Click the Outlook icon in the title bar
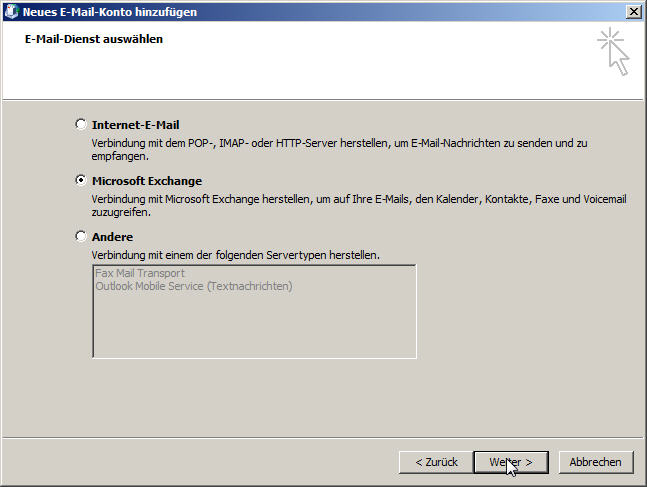This screenshot has width=647, height=487. 11,12
